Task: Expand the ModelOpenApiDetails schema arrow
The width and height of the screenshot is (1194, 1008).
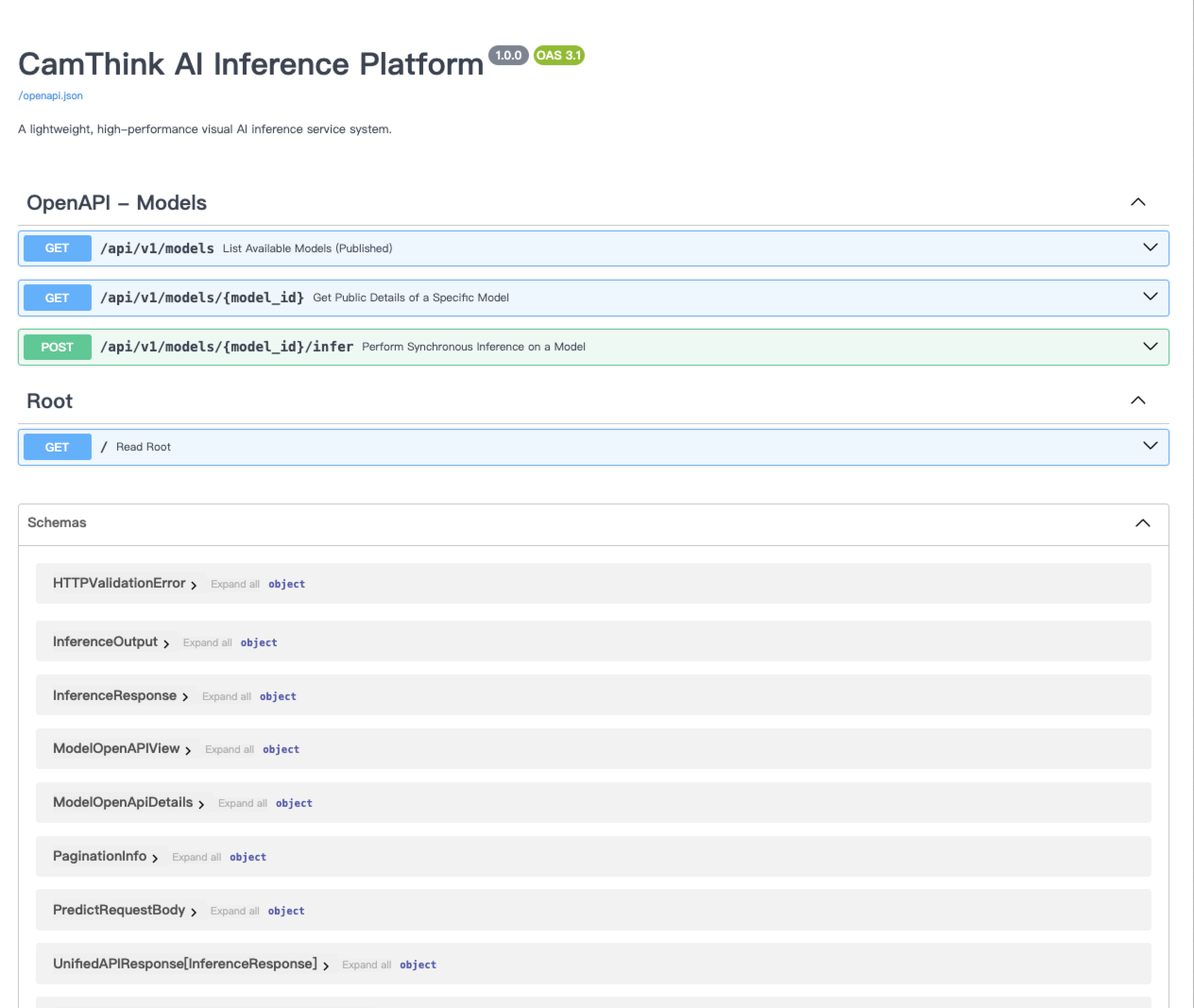Action: (x=201, y=805)
